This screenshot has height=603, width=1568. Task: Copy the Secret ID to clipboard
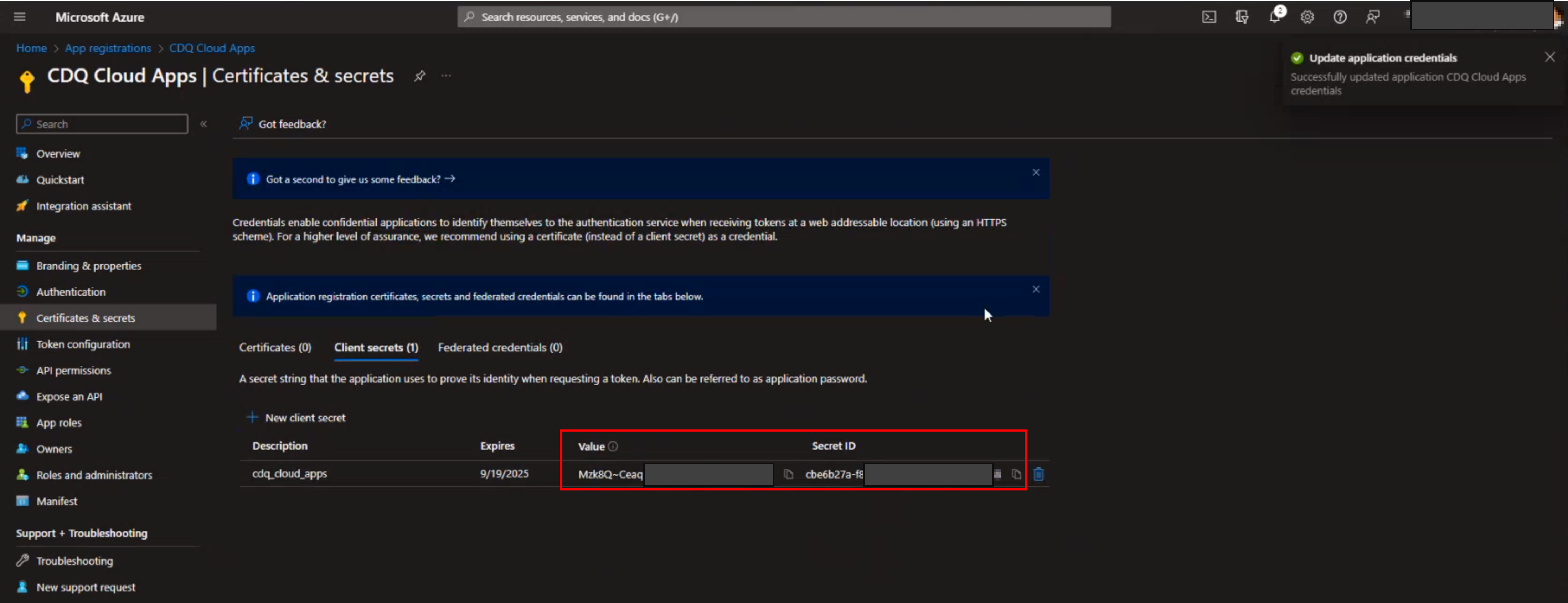[x=1016, y=474]
